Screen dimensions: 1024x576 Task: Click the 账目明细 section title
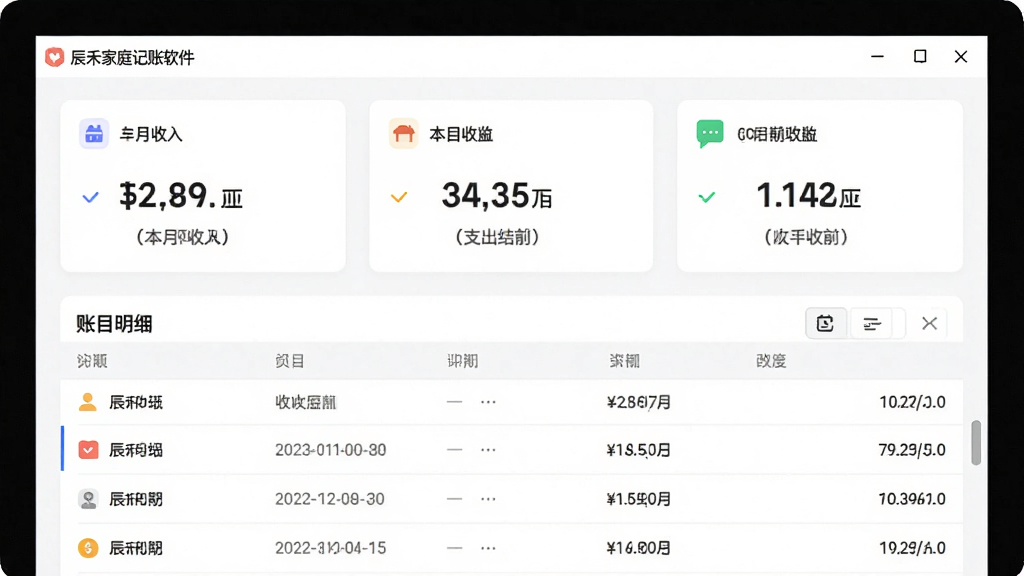pos(114,323)
